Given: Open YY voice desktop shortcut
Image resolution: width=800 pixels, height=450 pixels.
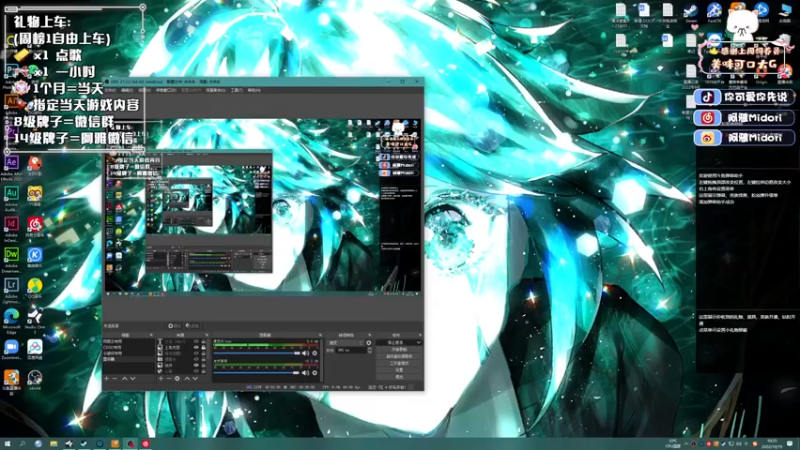Looking at the screenshot, I should (35, 194).
